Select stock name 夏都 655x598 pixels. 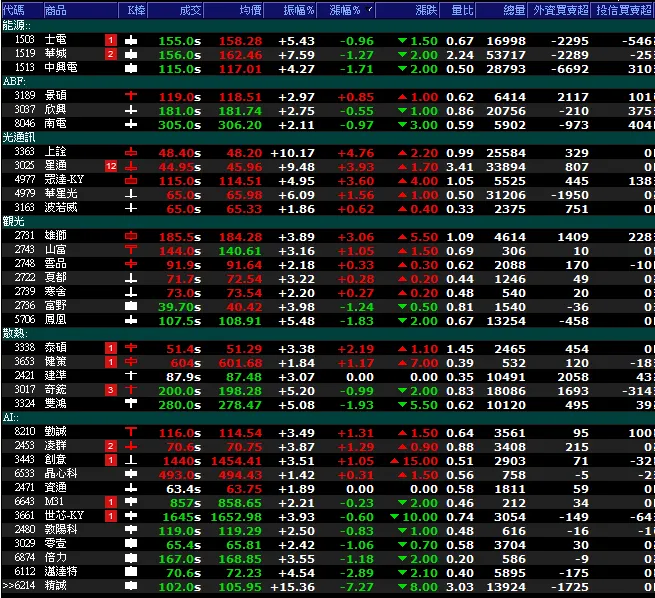pyautogui.click(x=56, y=278)
